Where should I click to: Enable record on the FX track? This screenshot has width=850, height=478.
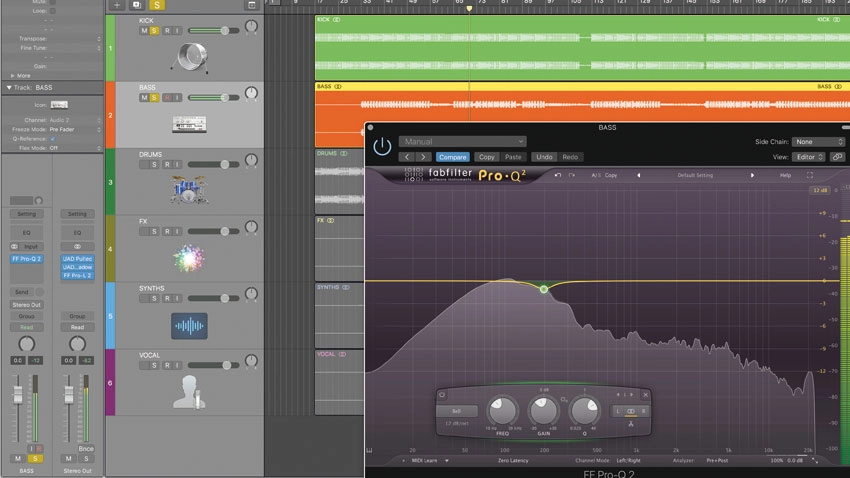click(167, 231)
